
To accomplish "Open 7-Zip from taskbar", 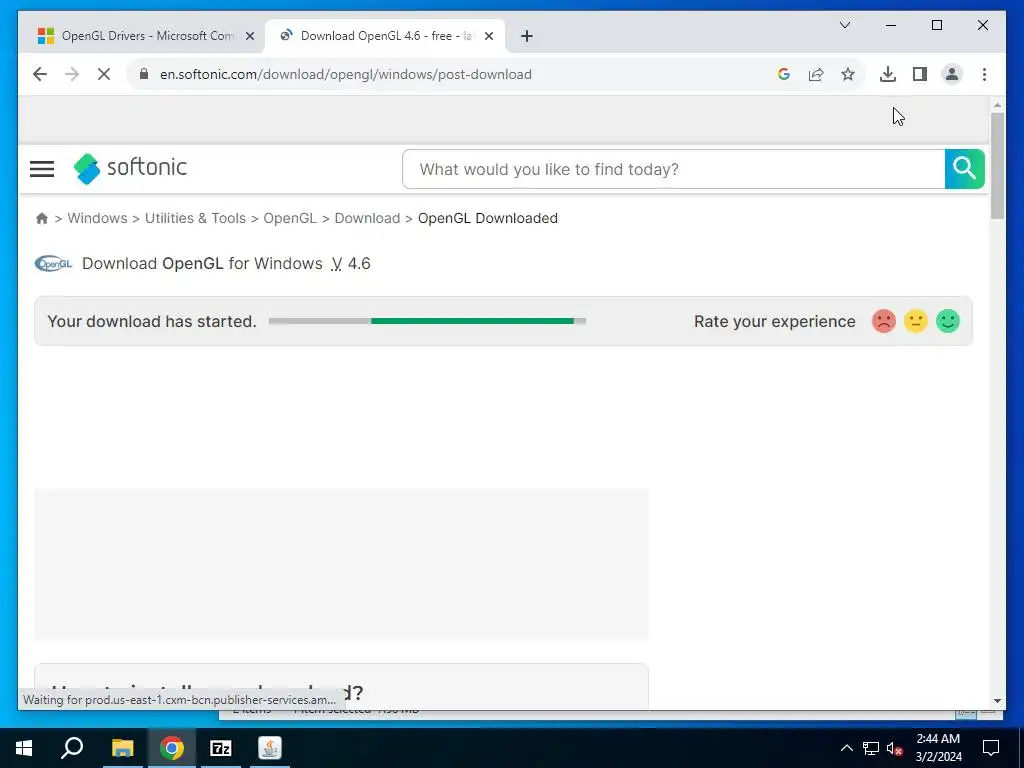I will [221, 748].
